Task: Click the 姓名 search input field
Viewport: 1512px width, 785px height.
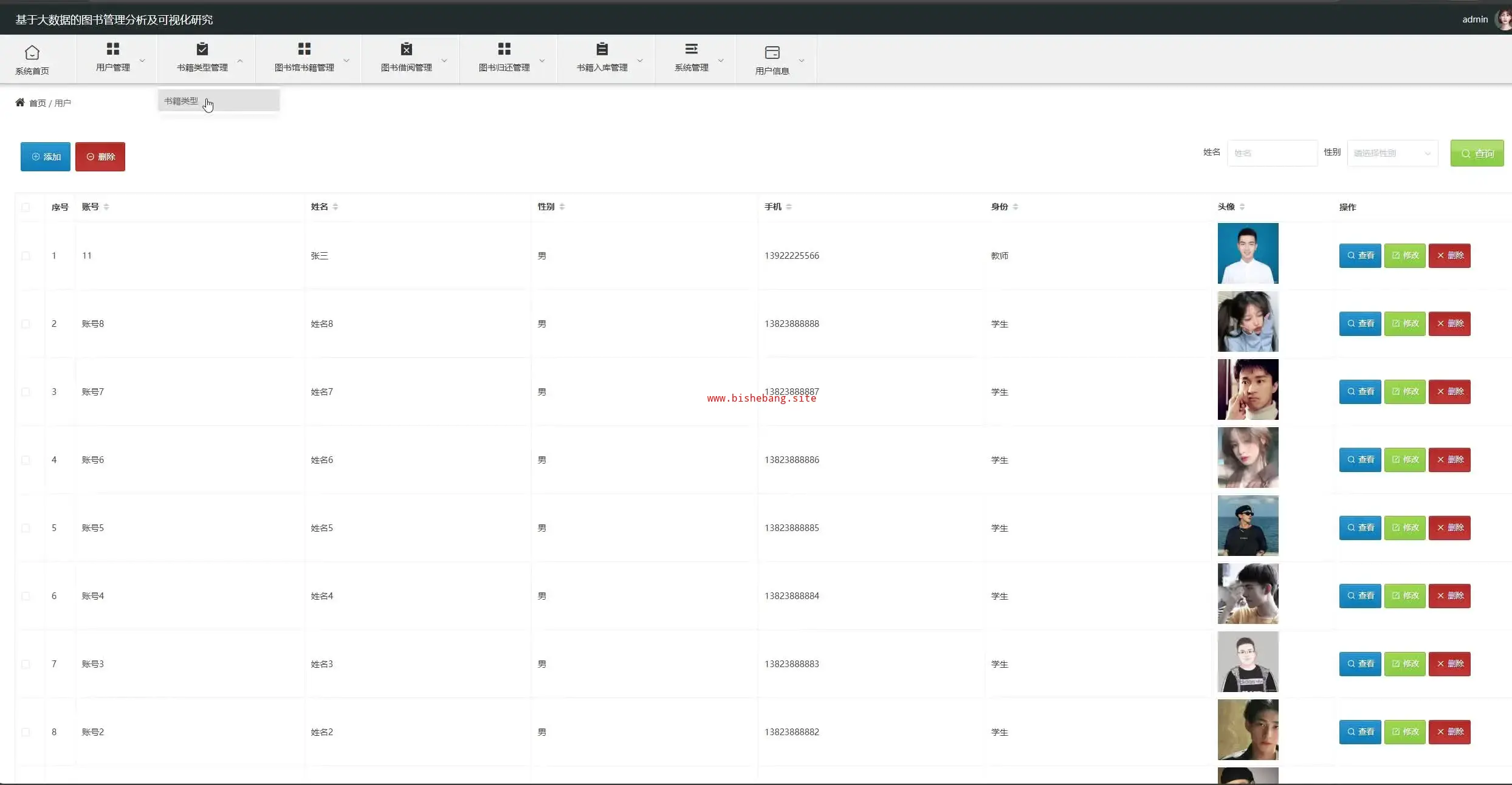Action: pos(1272,153)
